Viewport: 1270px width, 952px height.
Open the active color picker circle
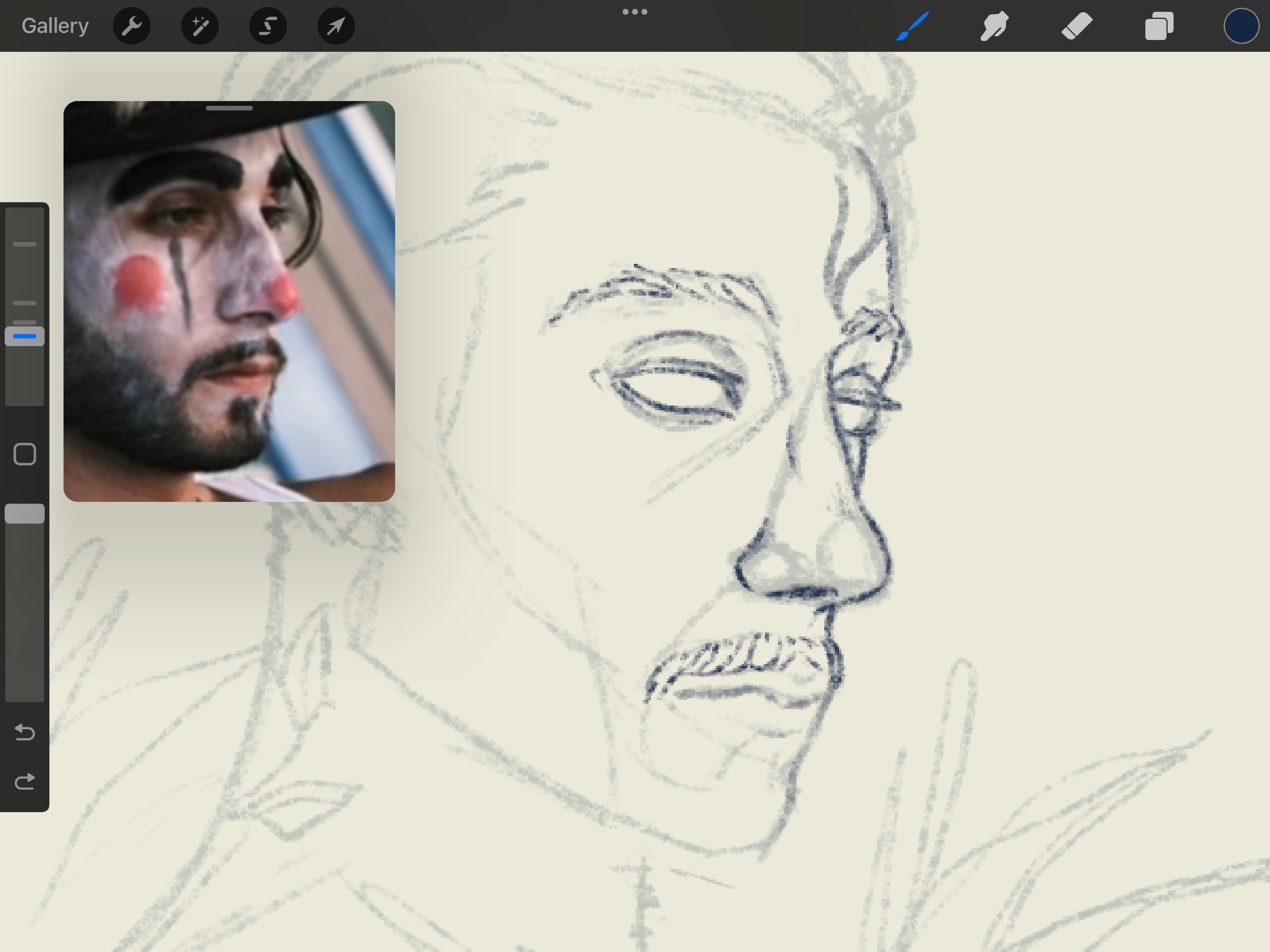[1241, 26]
